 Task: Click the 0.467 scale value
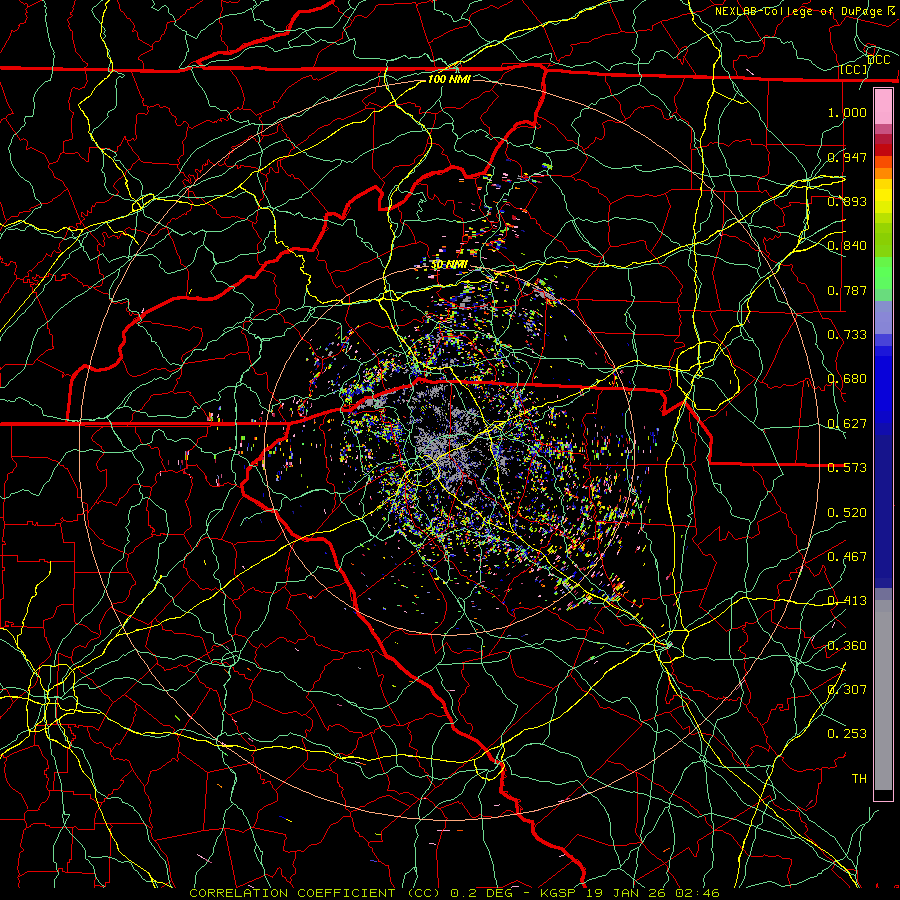coord(847,556)
